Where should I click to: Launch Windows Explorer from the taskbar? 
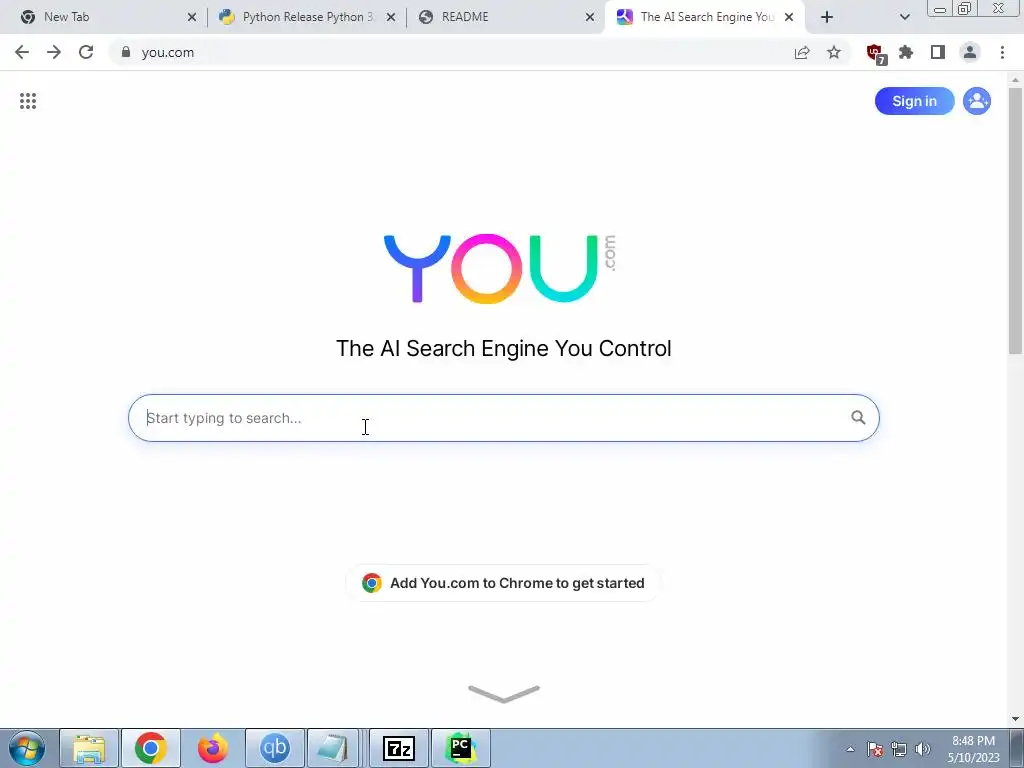pos(89,748)
